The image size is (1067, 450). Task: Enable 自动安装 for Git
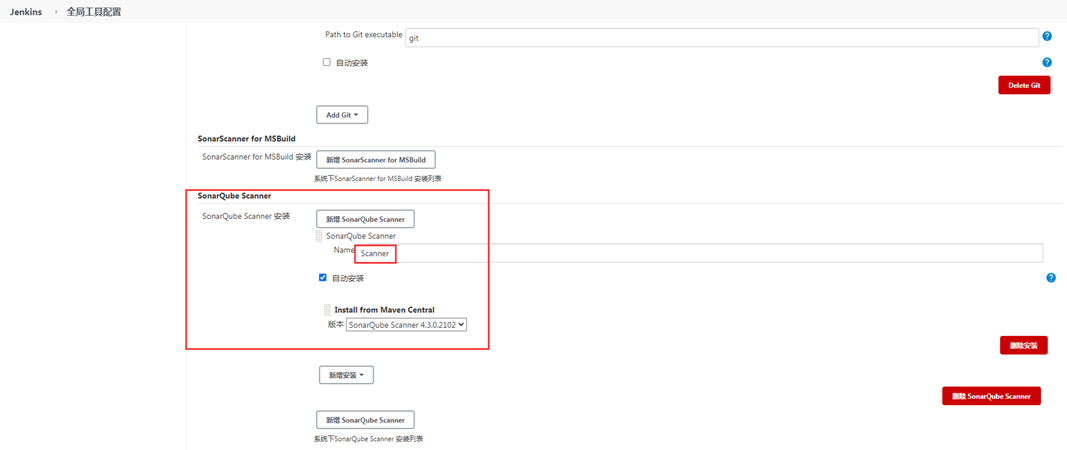click(327, 62)
